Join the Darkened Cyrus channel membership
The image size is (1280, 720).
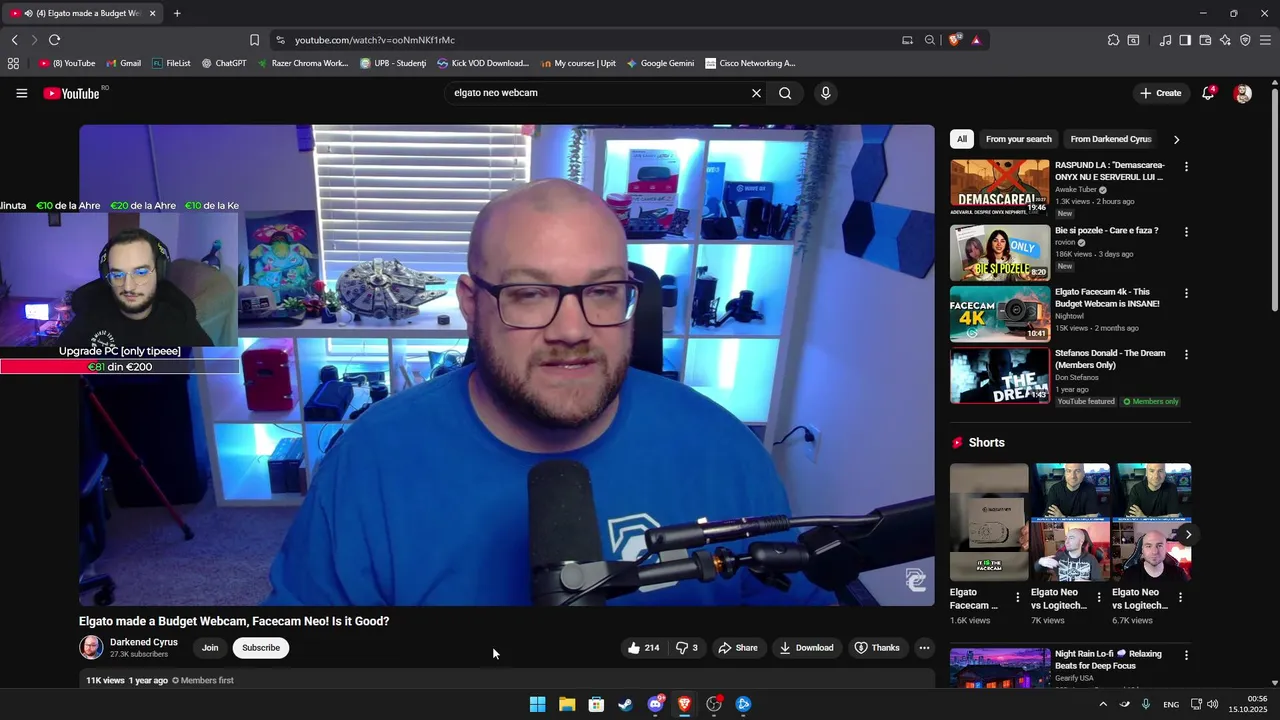pos(210,648)
